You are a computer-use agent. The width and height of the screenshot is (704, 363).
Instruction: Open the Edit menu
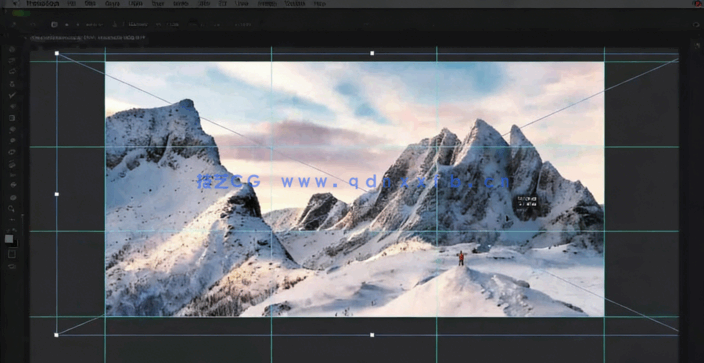point(90,3)
